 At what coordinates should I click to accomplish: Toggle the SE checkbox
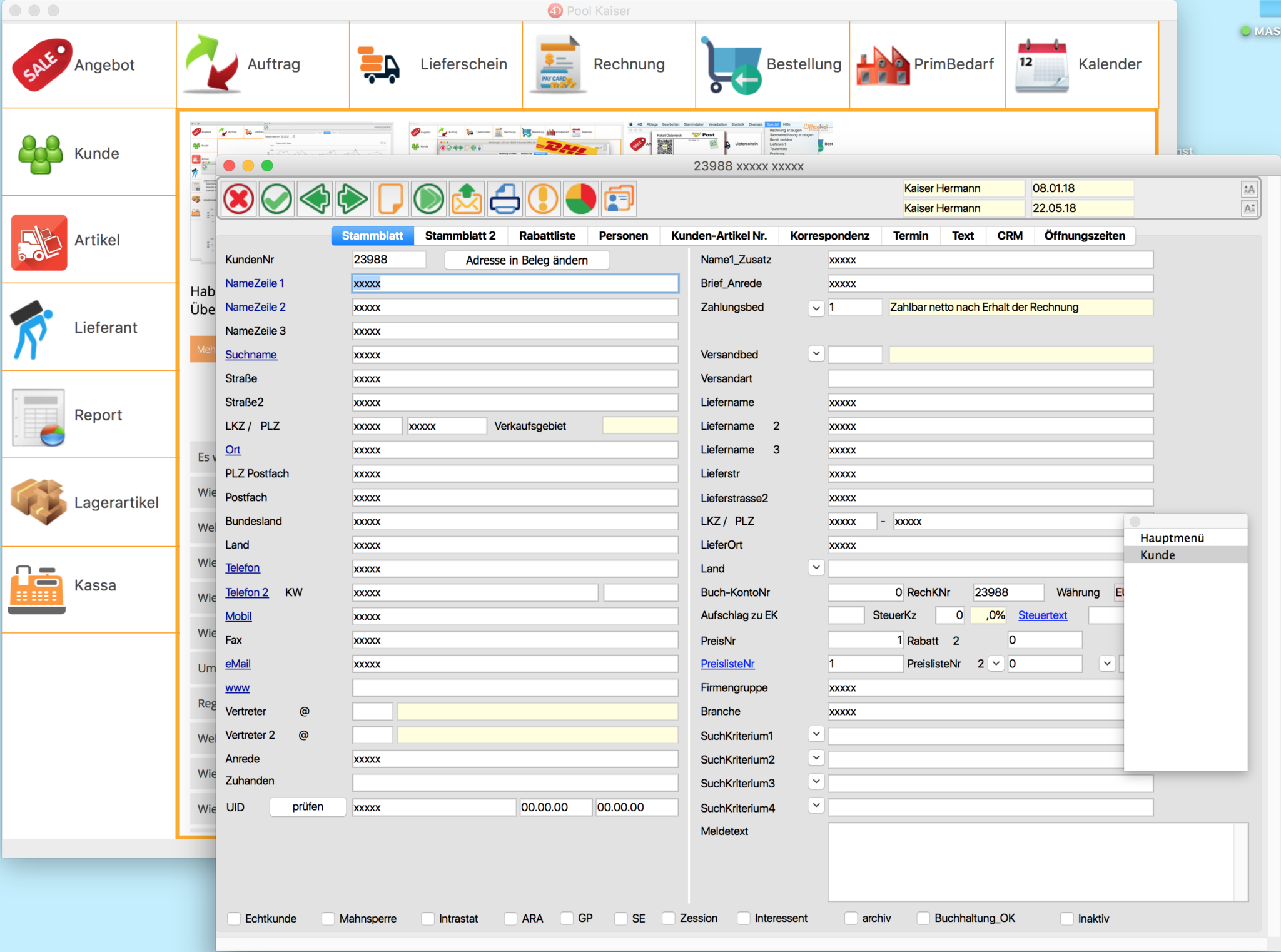click(620, 918)
